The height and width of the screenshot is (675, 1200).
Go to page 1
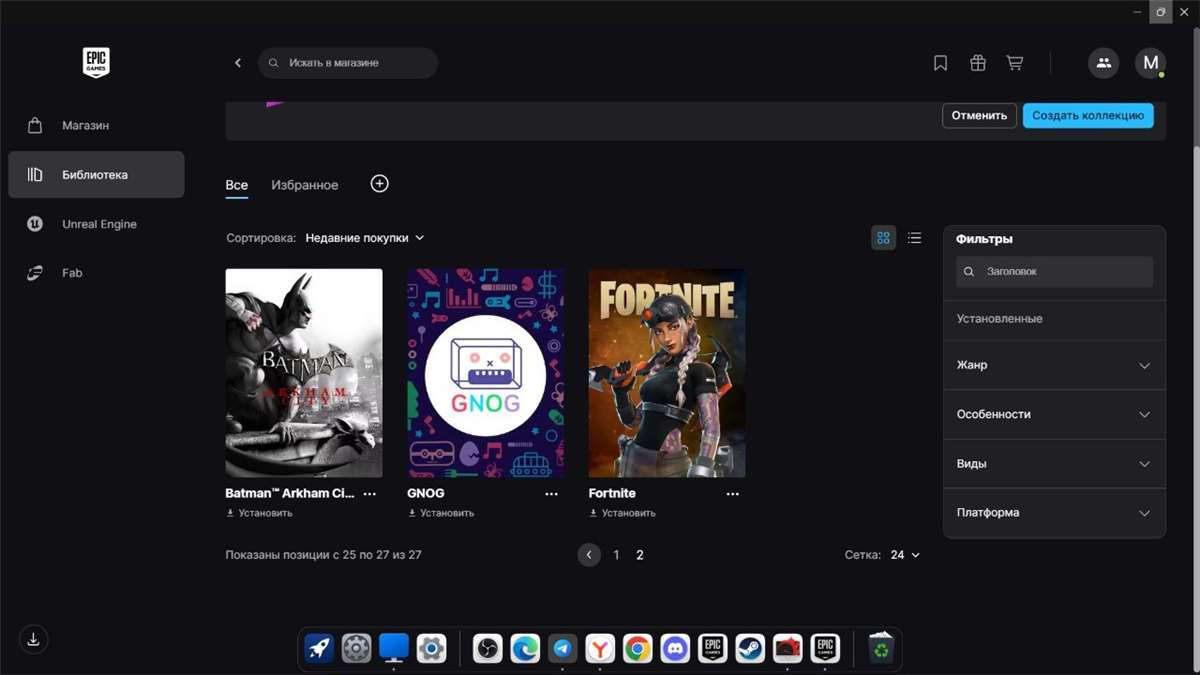pyautogui.click(x=616, y=555)
